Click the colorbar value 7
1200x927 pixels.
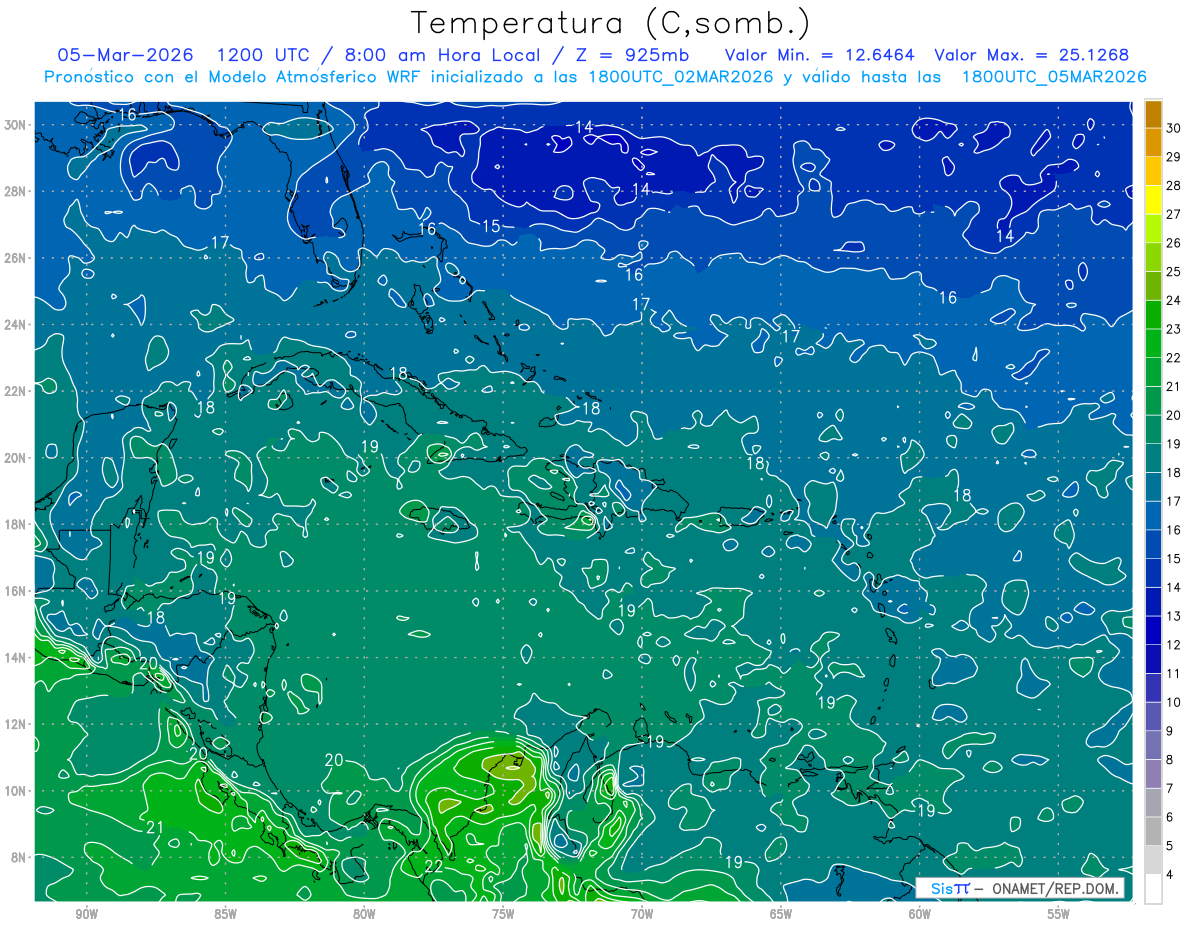click(1170, 789)
